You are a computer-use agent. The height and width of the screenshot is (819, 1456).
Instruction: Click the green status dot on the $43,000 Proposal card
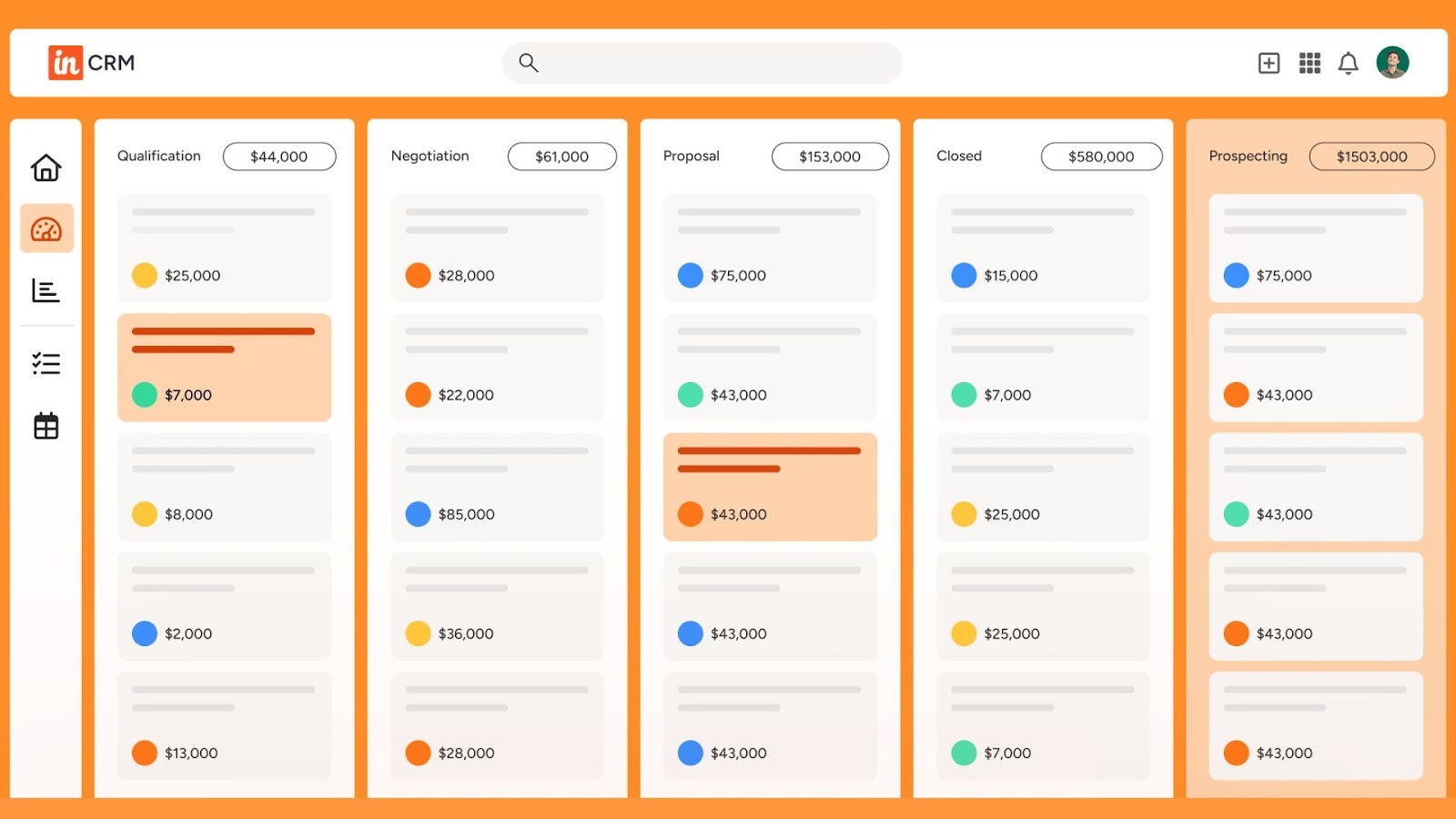tap(691, 395)
